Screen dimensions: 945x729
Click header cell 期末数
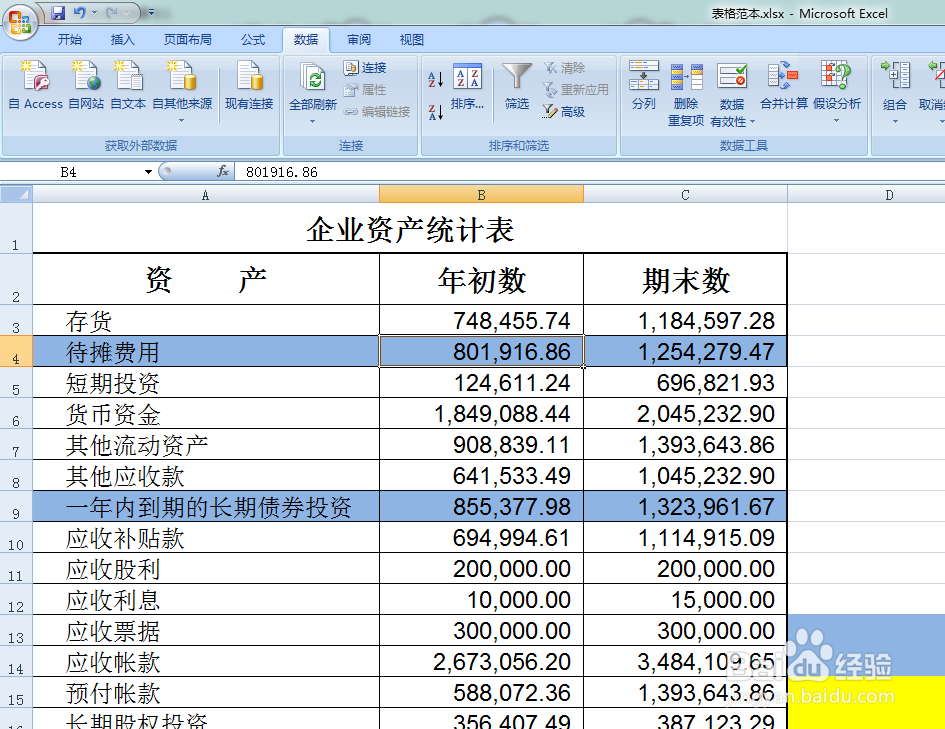pos(685,280)
